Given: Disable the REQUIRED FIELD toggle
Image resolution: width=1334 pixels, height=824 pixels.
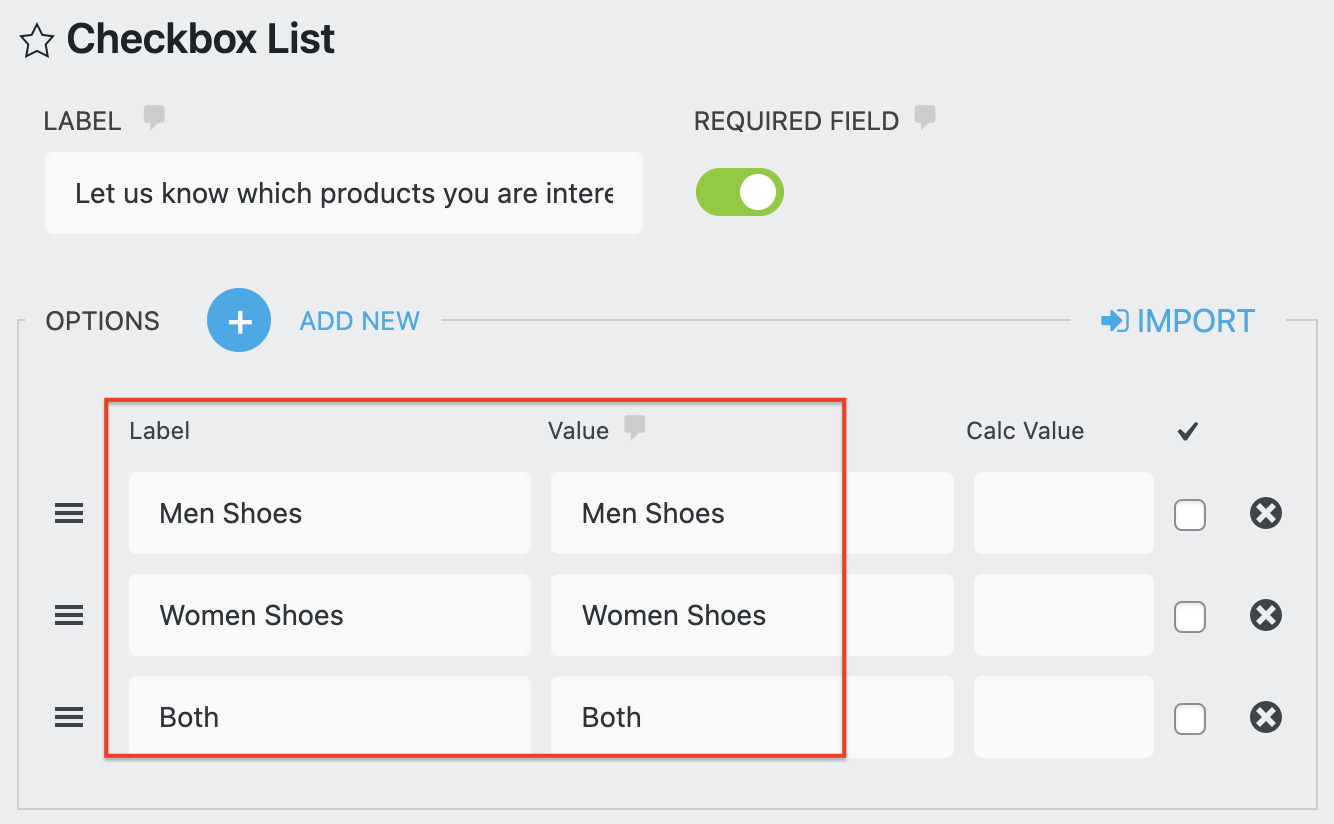Looking at the screenshot, I should pos(740,191).
